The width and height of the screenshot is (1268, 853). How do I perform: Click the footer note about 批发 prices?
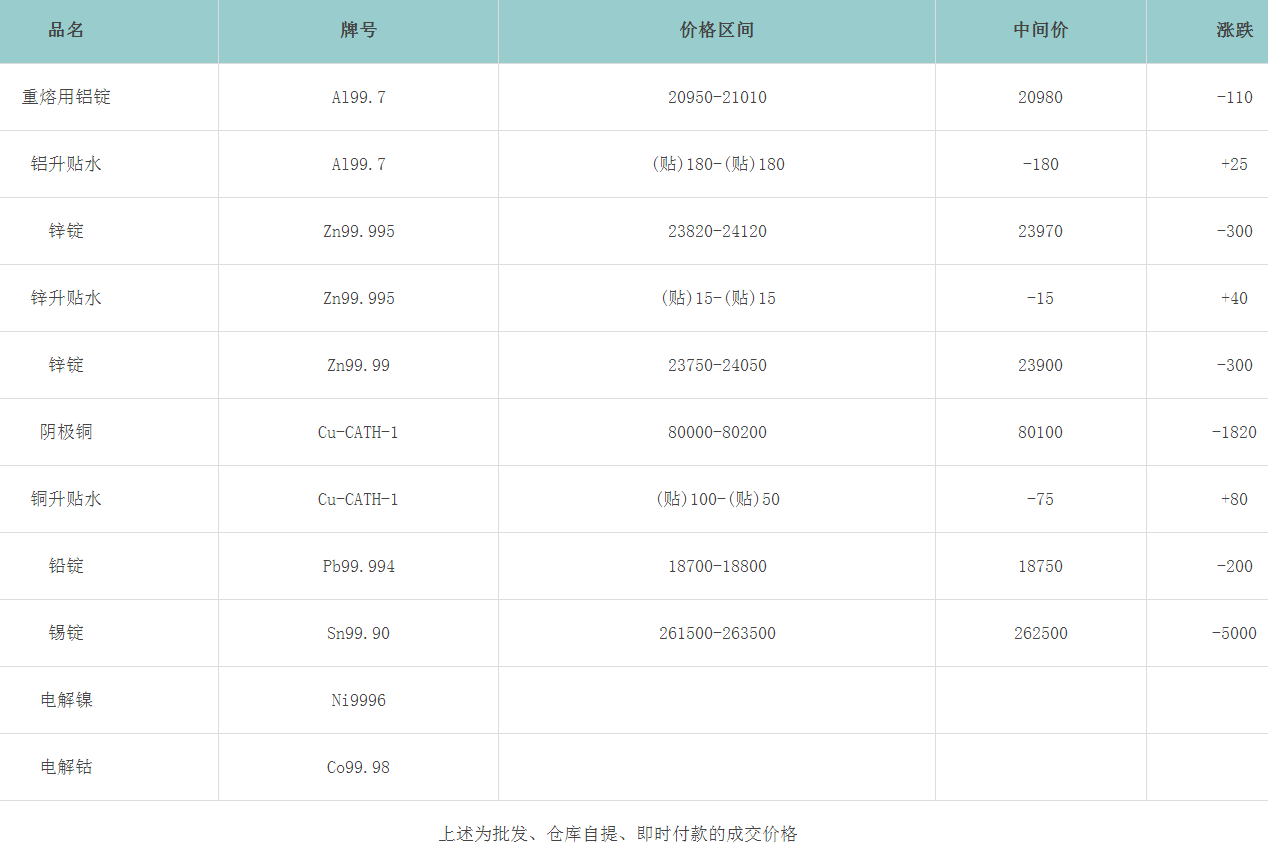618,833
